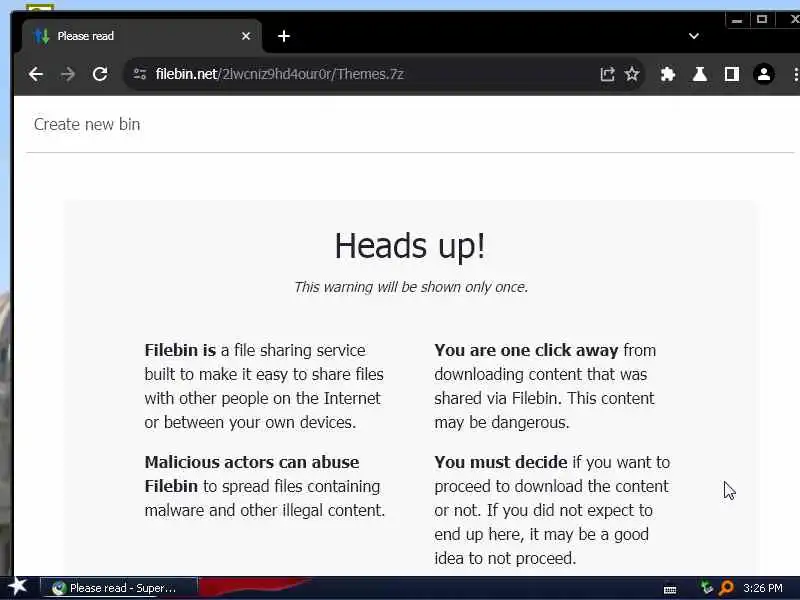Image resolution: width=800 pixels, height=600 pixels.
Task: Click the keyboard icon in system tray
Action: 670,590
